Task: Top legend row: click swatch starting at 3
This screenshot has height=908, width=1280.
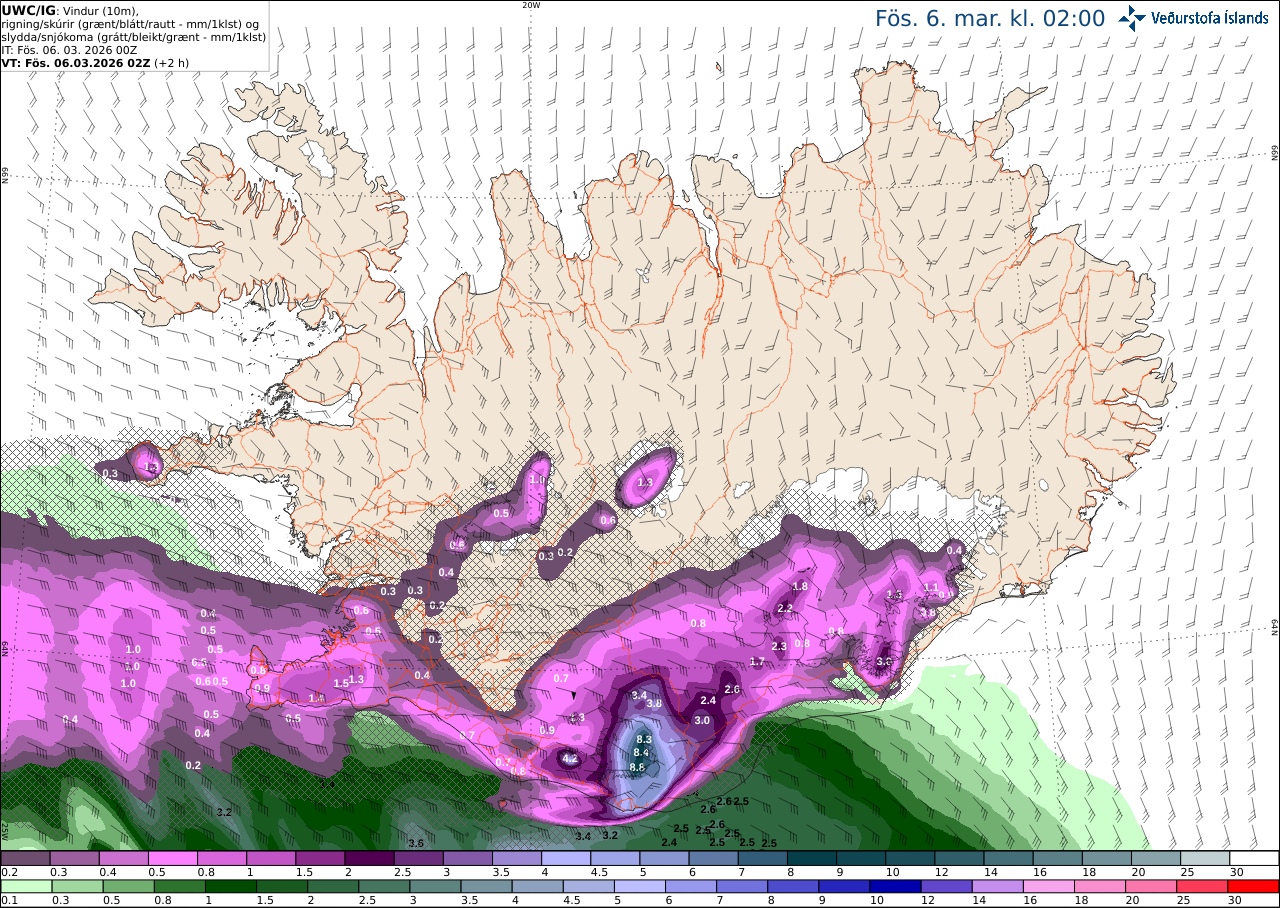Action: (x=467, y=858)
